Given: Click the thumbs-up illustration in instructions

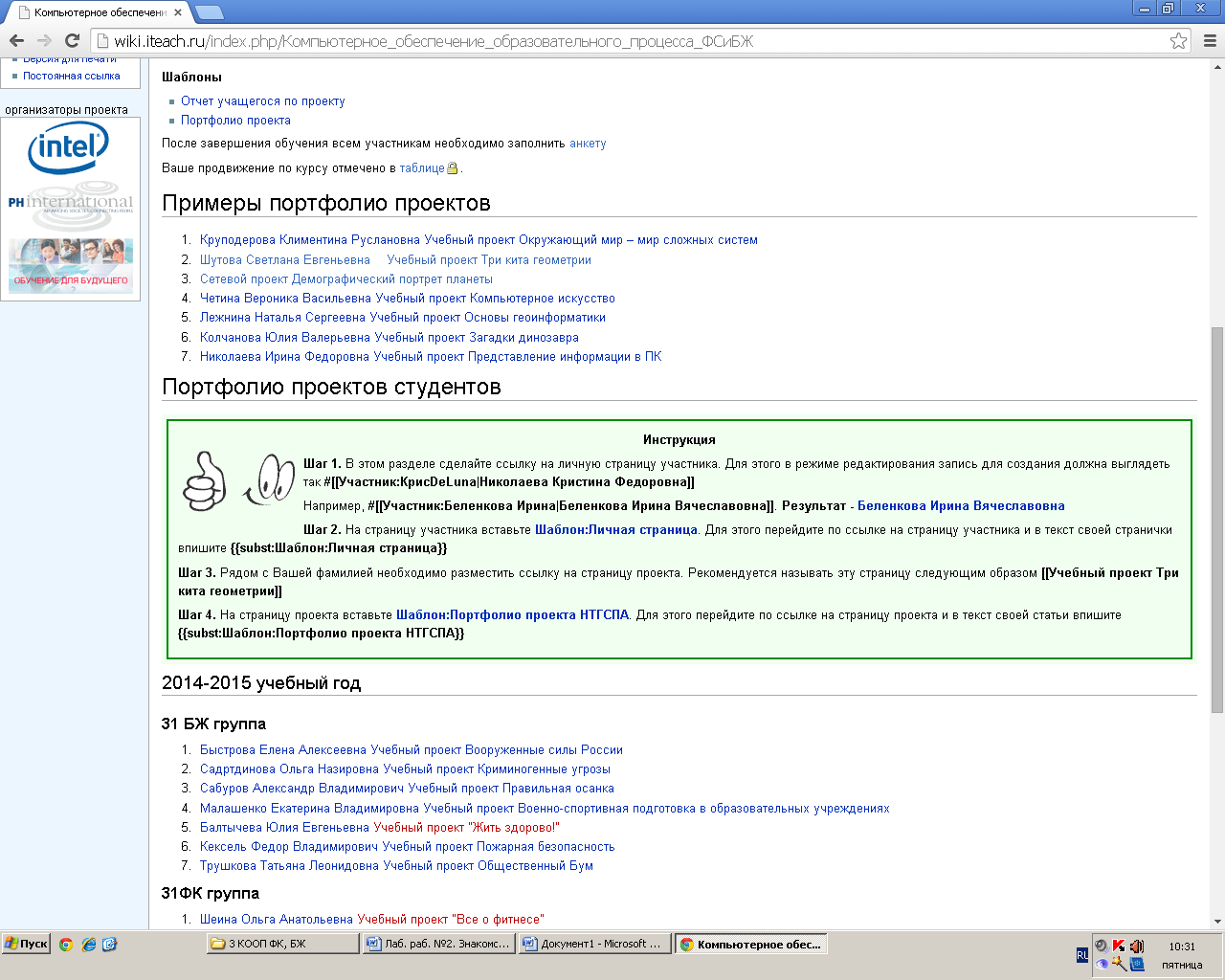Looking at the screenshot, I should (205, 480).
